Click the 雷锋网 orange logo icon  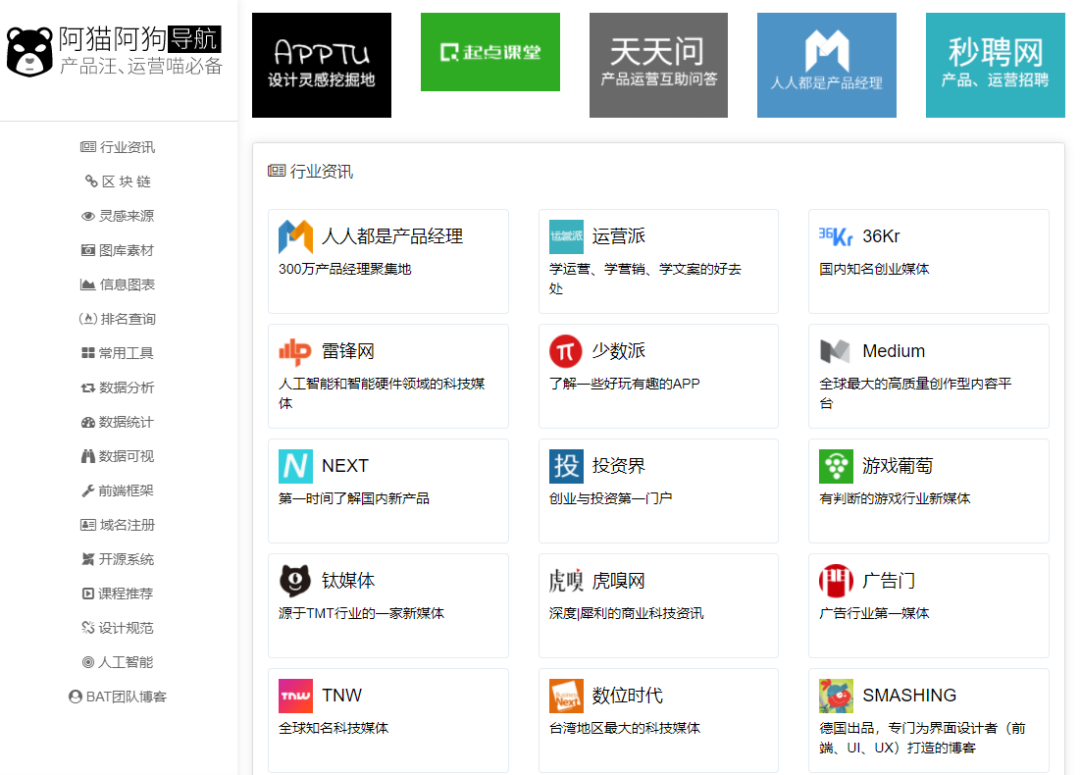pyautogui.click(x=295, y=351)
